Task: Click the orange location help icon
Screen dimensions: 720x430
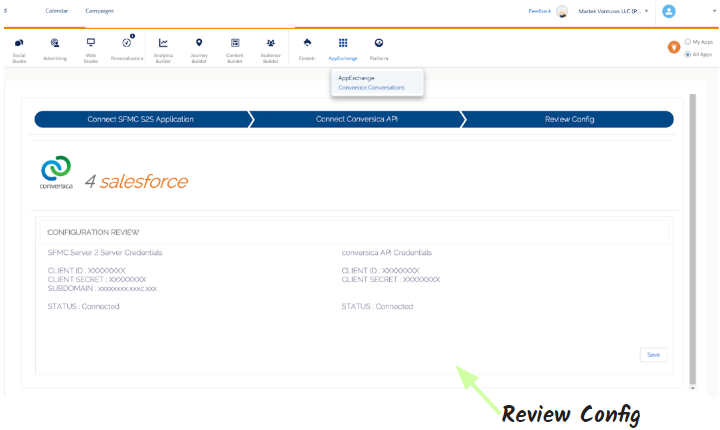Action: coord(674,47)
